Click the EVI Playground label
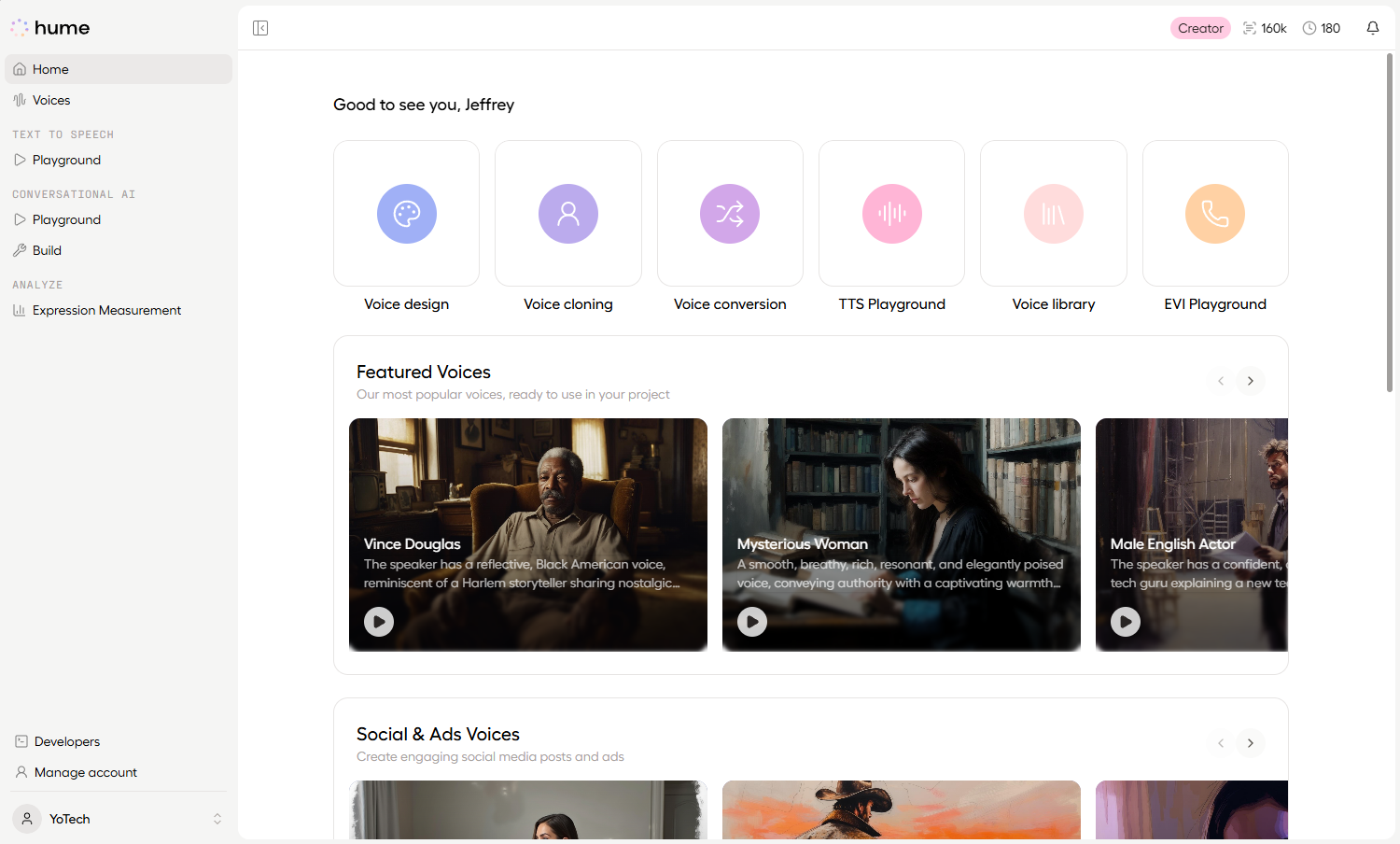The image size is (1400, 844). (1215, 304)
